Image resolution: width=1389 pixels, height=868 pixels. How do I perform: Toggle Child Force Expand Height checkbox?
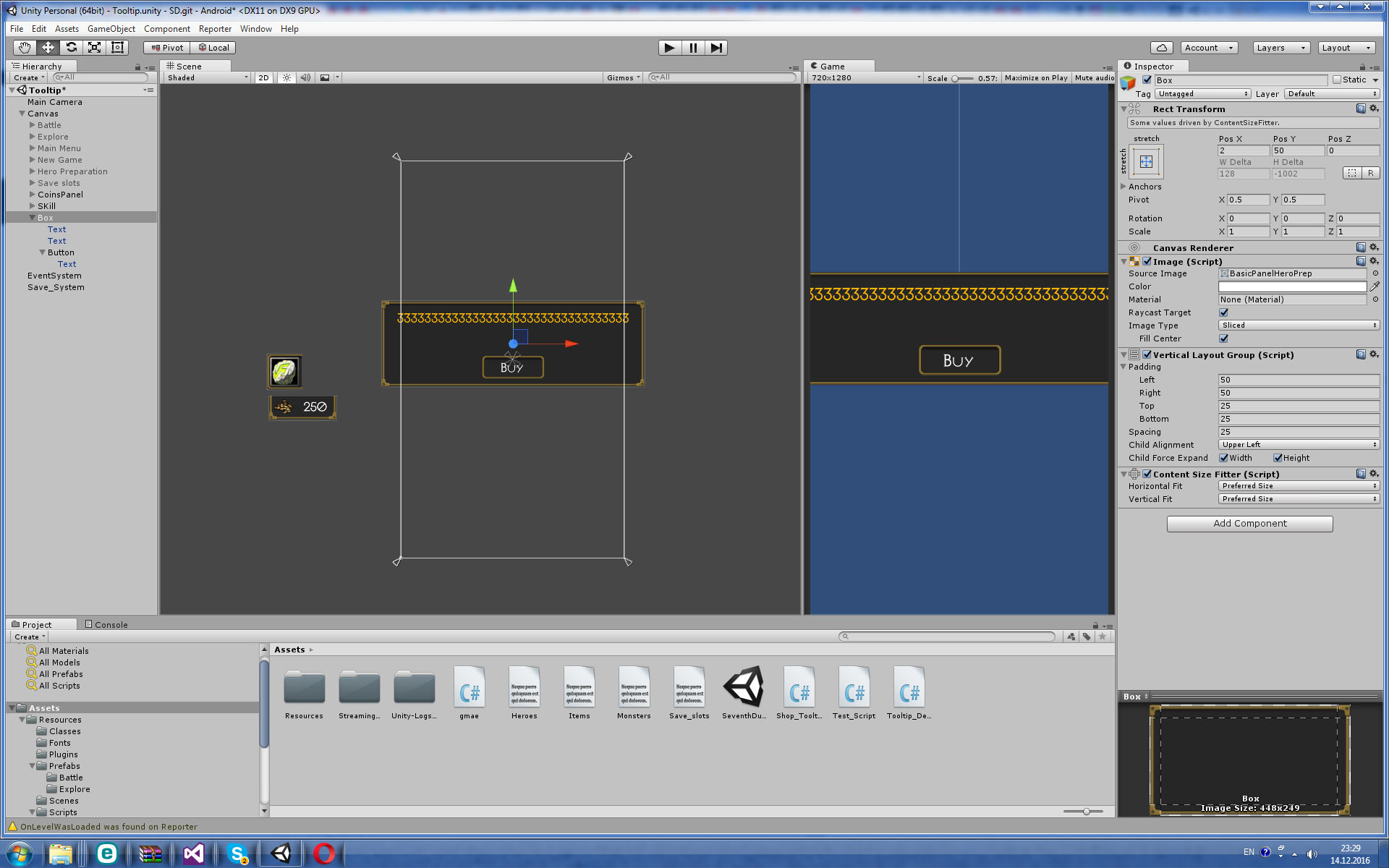(x=1278, y=458)
